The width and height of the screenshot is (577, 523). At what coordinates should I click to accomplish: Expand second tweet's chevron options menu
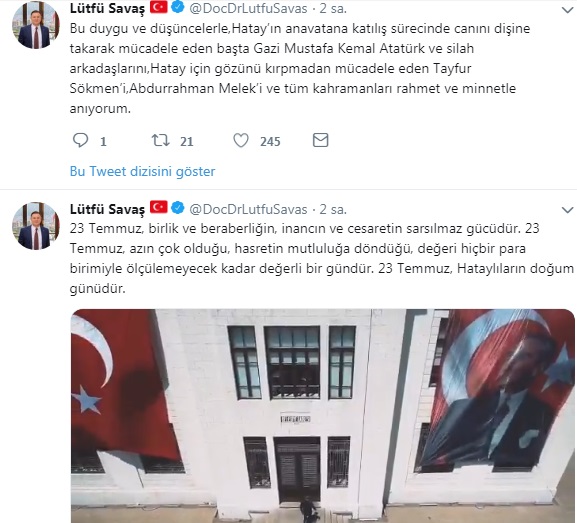point(568,210)
